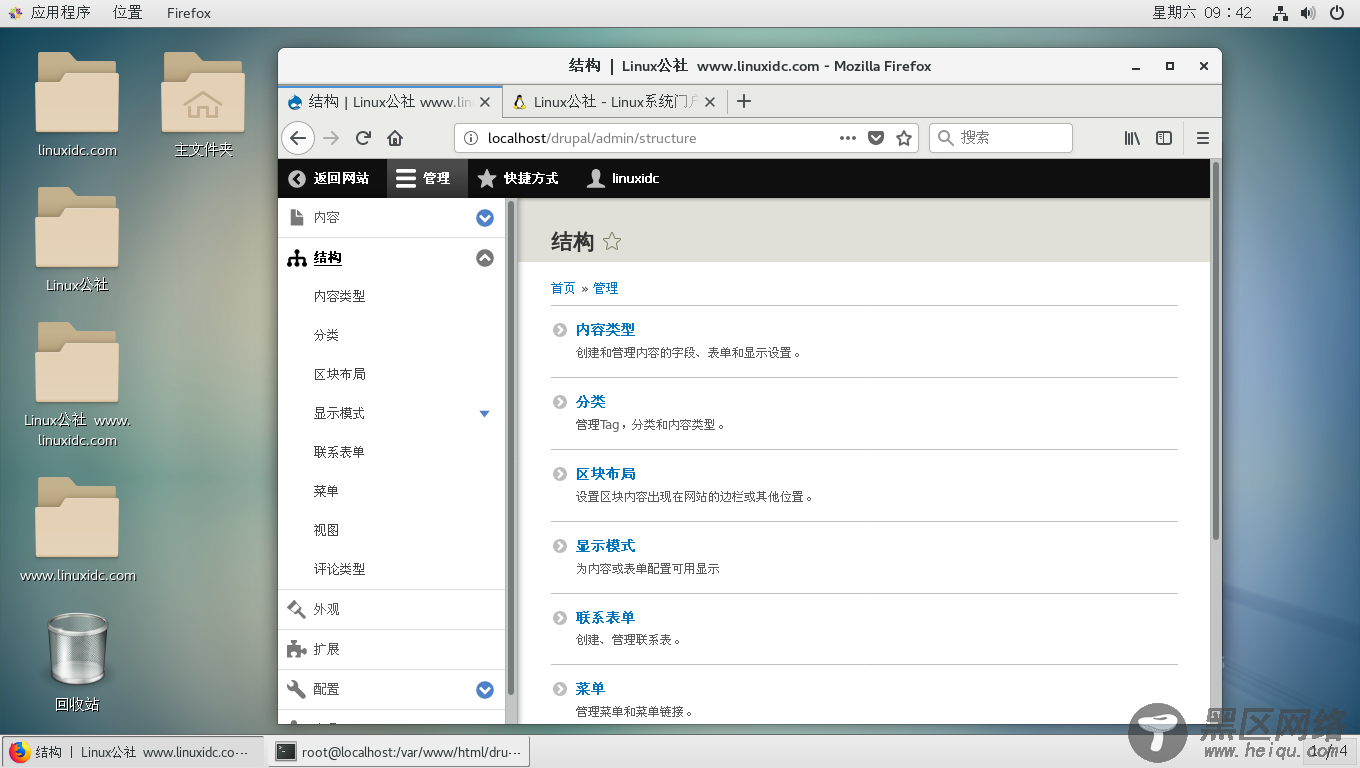Open the clock 星期六 09:42
Viewport: 1360px width, 768px height.
coord(1201,13)
